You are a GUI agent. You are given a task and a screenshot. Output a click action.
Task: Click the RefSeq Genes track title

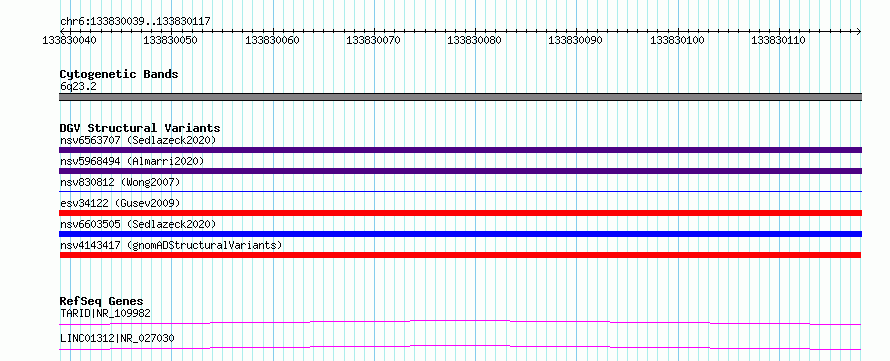click(x=102, y=301)
